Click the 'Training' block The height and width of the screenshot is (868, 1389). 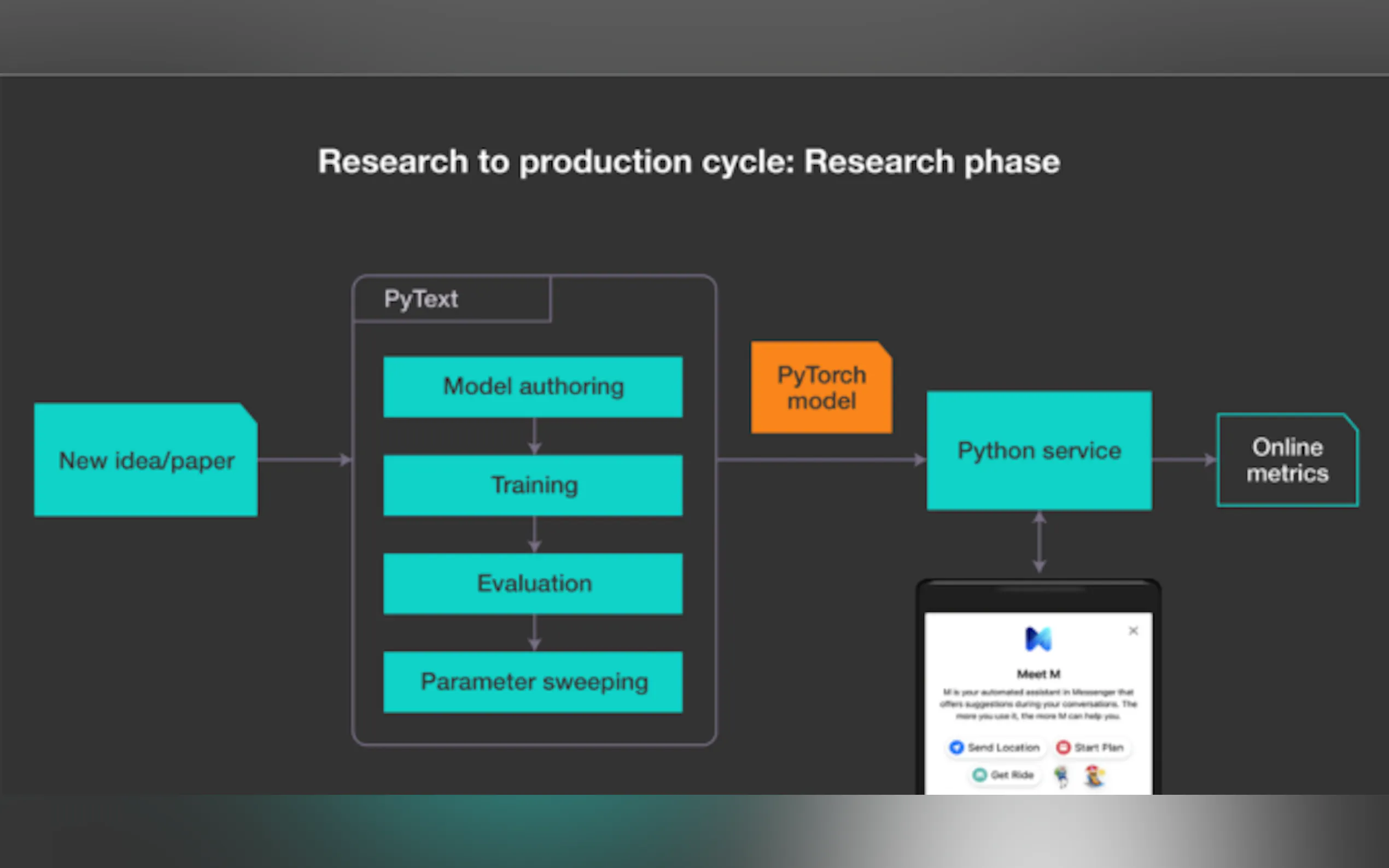click(533, 485)
